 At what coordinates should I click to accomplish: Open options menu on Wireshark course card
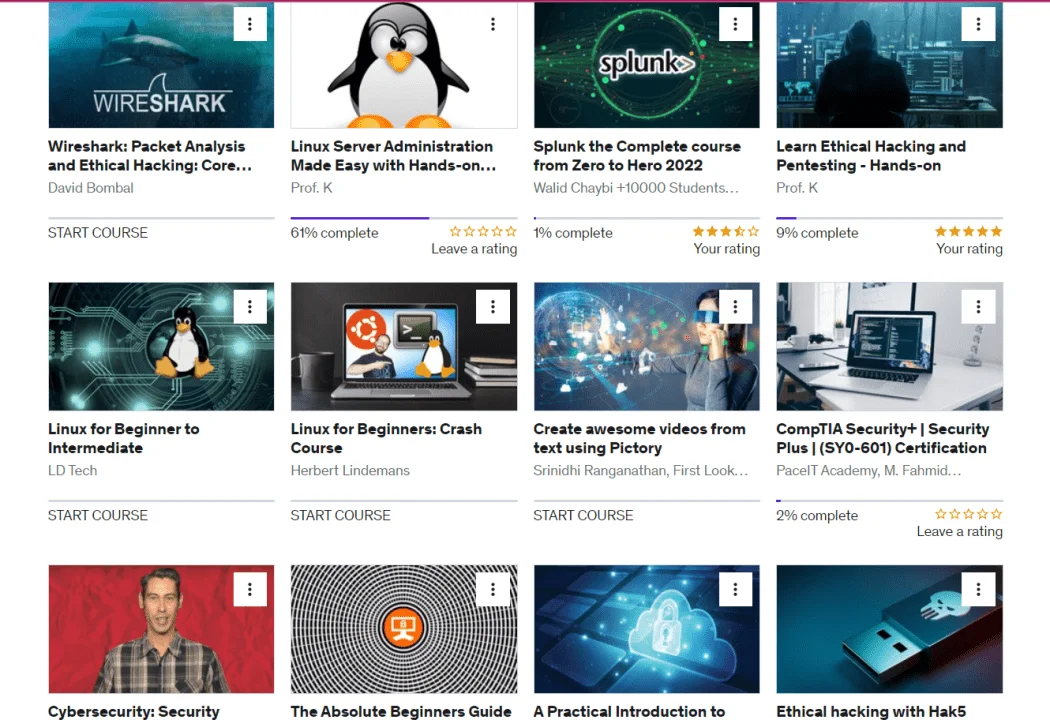[x=250, y=24]
